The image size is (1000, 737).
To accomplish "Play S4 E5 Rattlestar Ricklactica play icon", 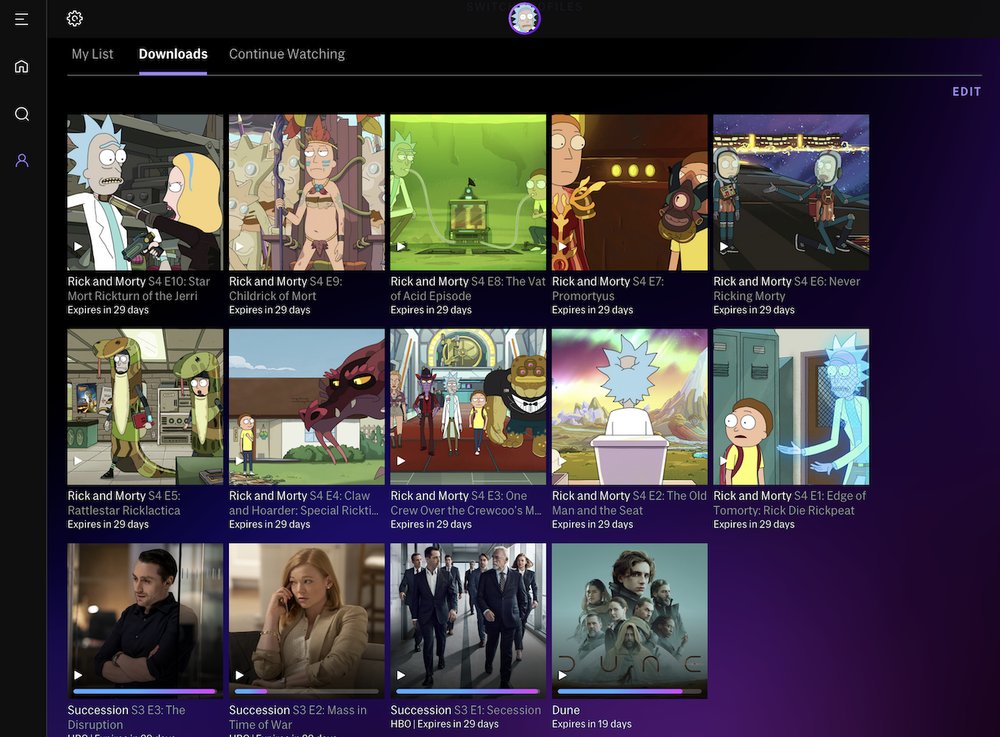I will tap(78, 460).
